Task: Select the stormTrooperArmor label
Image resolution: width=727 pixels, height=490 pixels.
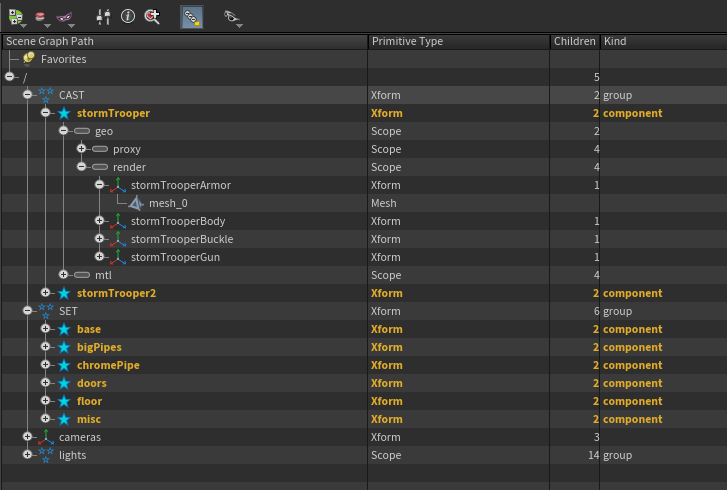Action: pyautogui.click(x=181, y=185)
